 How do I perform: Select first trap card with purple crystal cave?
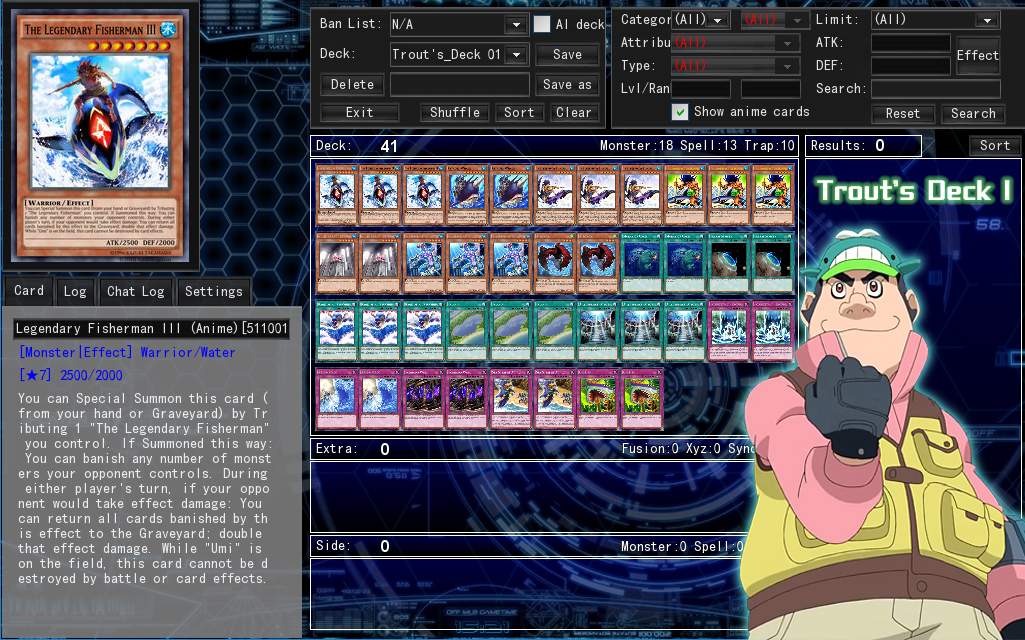coord(424,399)
